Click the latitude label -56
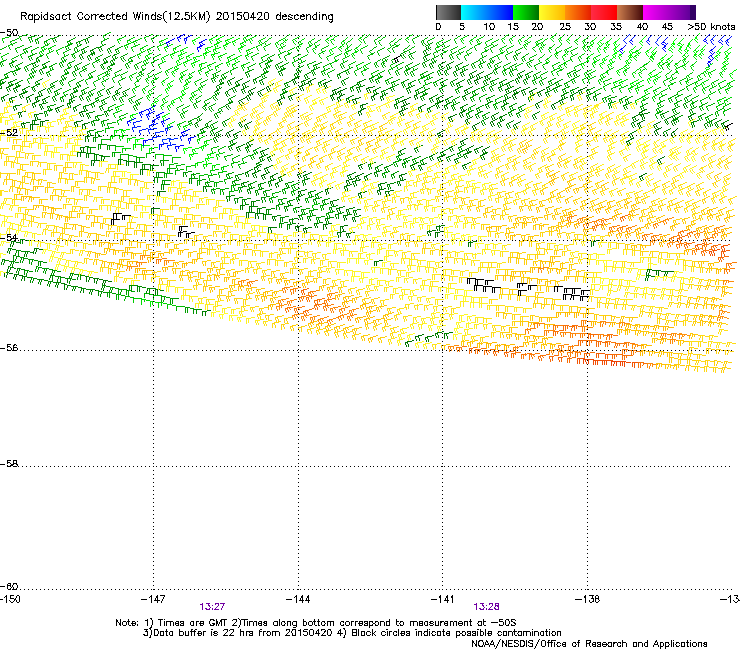This screenshot has width=740, height=650. pyautogui.click(x=9, y=348)
